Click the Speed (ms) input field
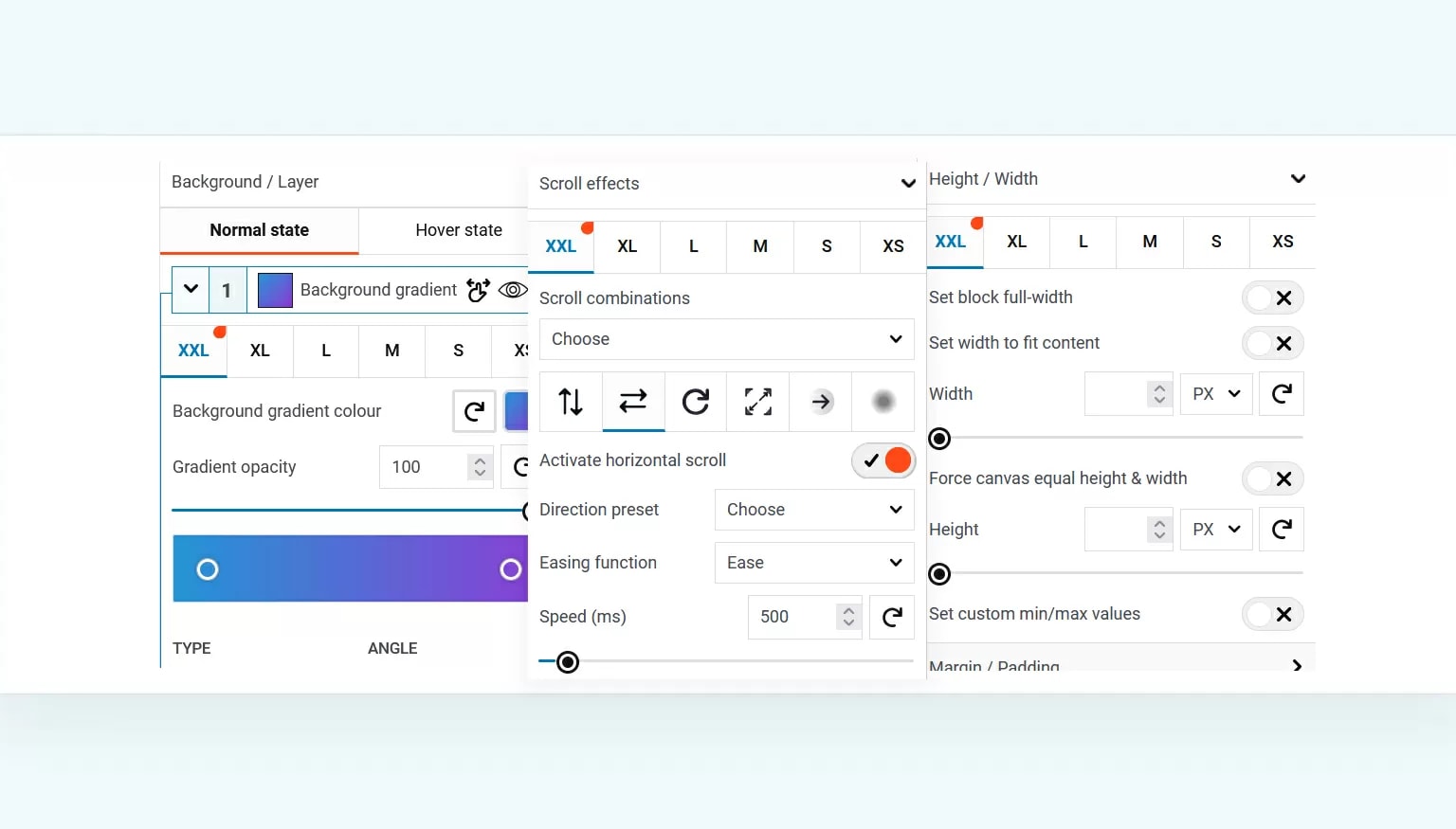This screenshot has width=1456, height=829. click(806, 617)
